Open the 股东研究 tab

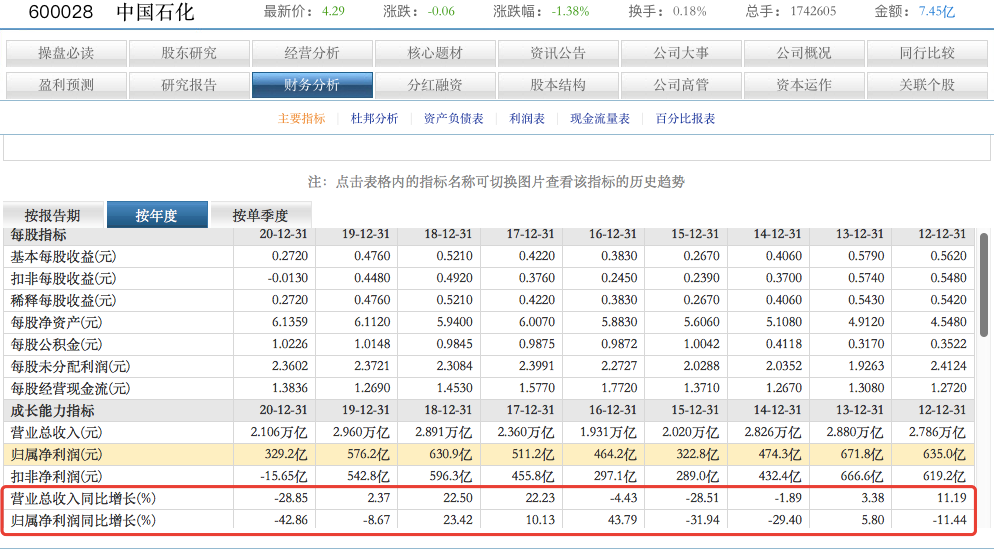(x=189, y=53)
